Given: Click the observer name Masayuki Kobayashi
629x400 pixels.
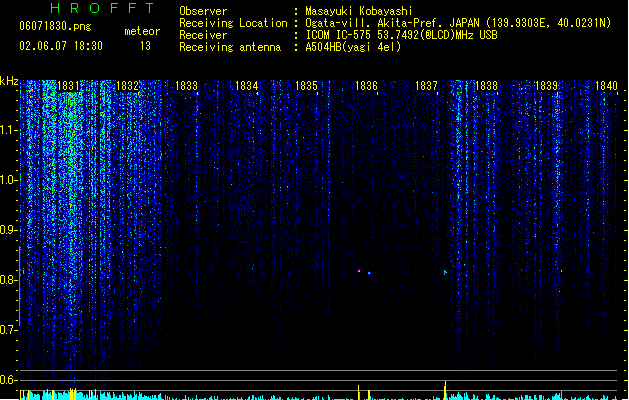Looking at the screenshot, I should point(359,11).
